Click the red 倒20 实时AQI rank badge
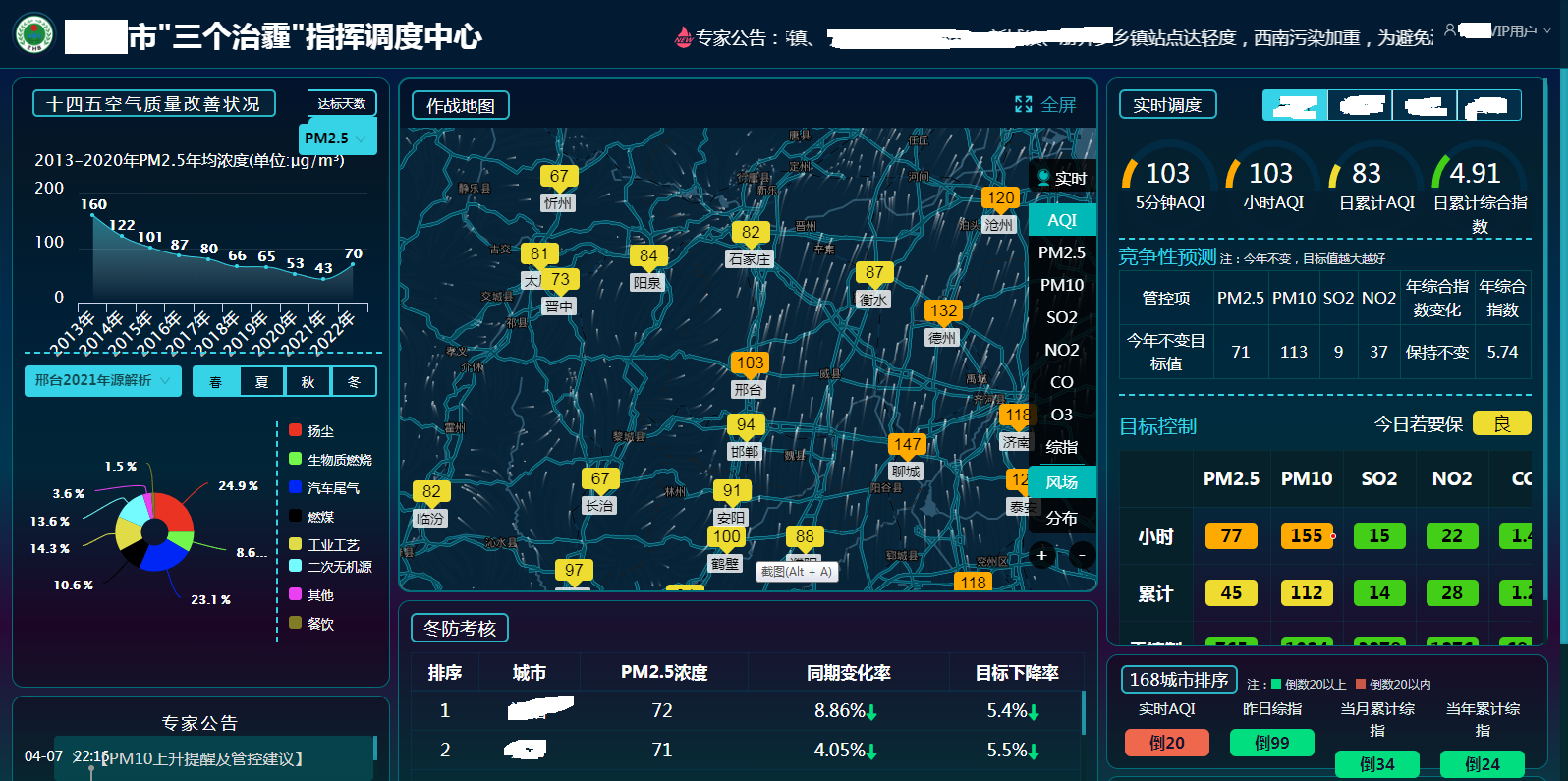The width and height of the screenshot is (1568, 781). (x=1166, y=743)
